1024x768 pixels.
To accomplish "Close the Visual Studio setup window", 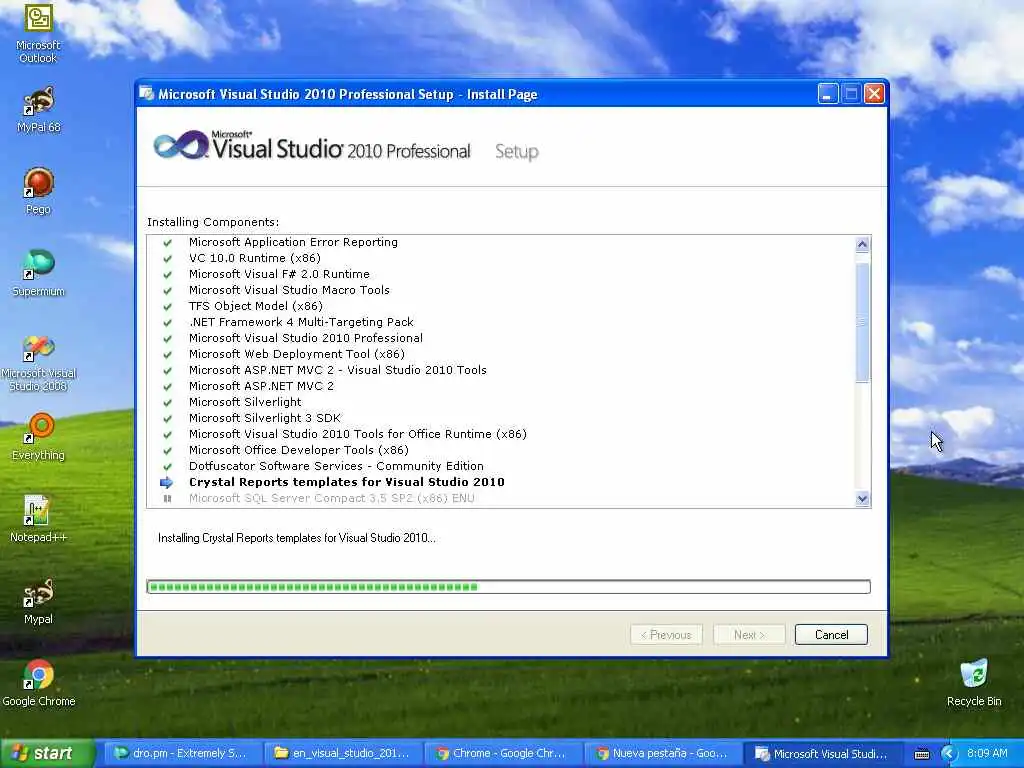I will point(874,95).
